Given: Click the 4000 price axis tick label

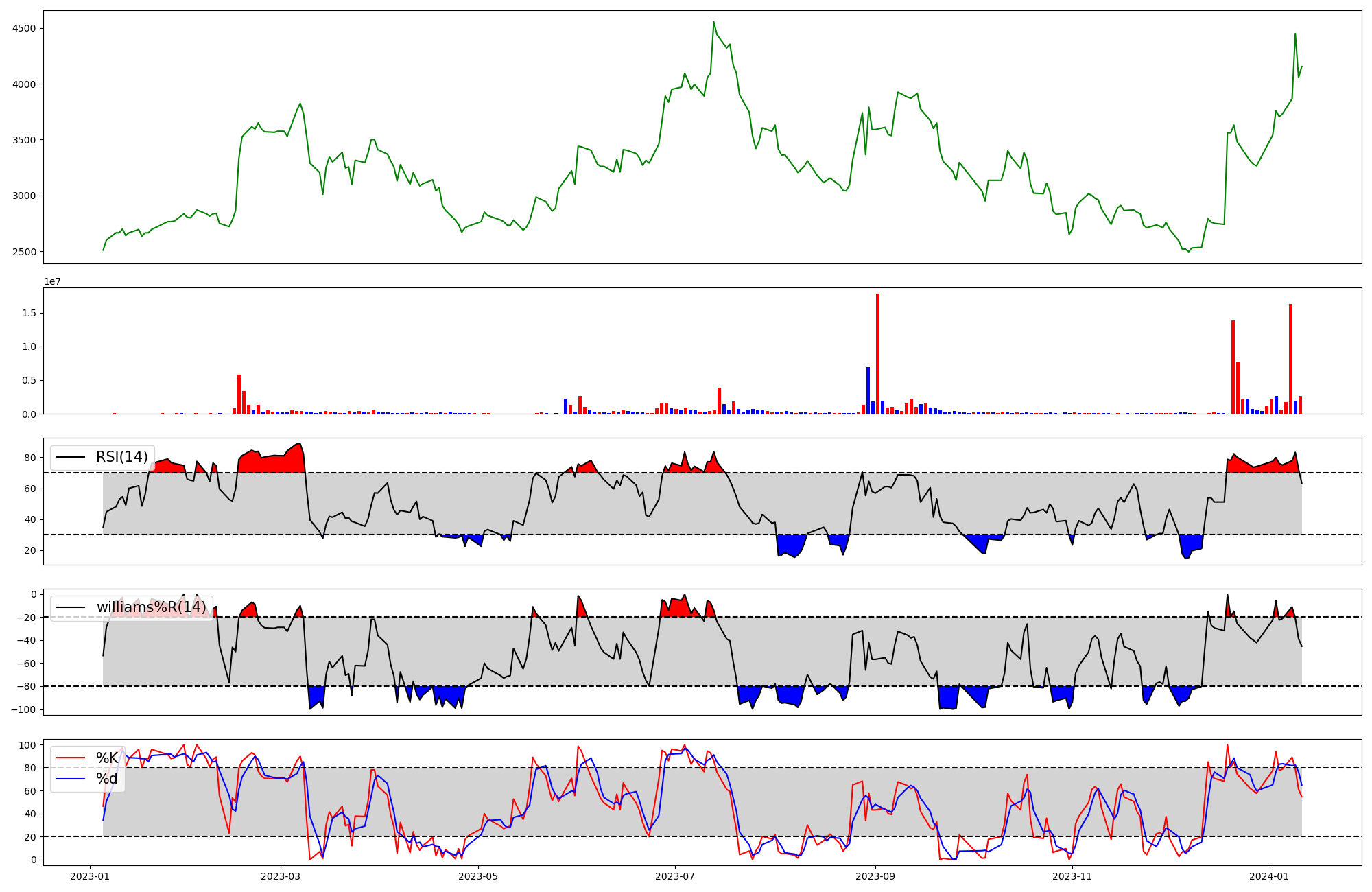Looking at the screenshot, I should point(25,84).
